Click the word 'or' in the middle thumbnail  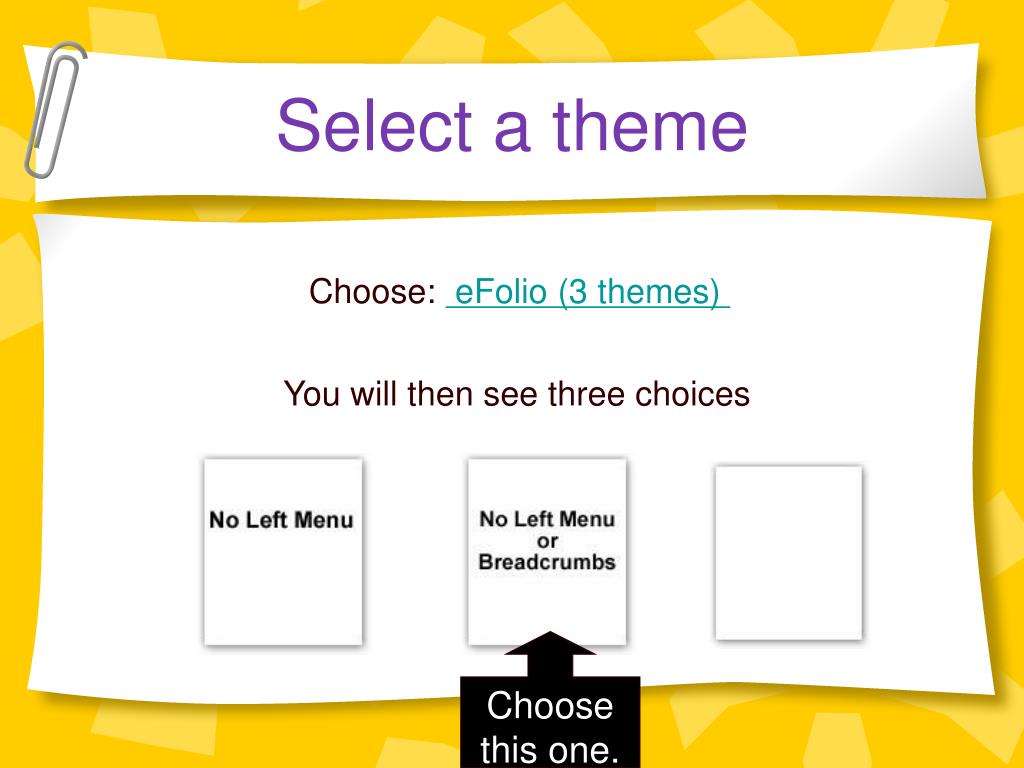[x=547, y=541]
